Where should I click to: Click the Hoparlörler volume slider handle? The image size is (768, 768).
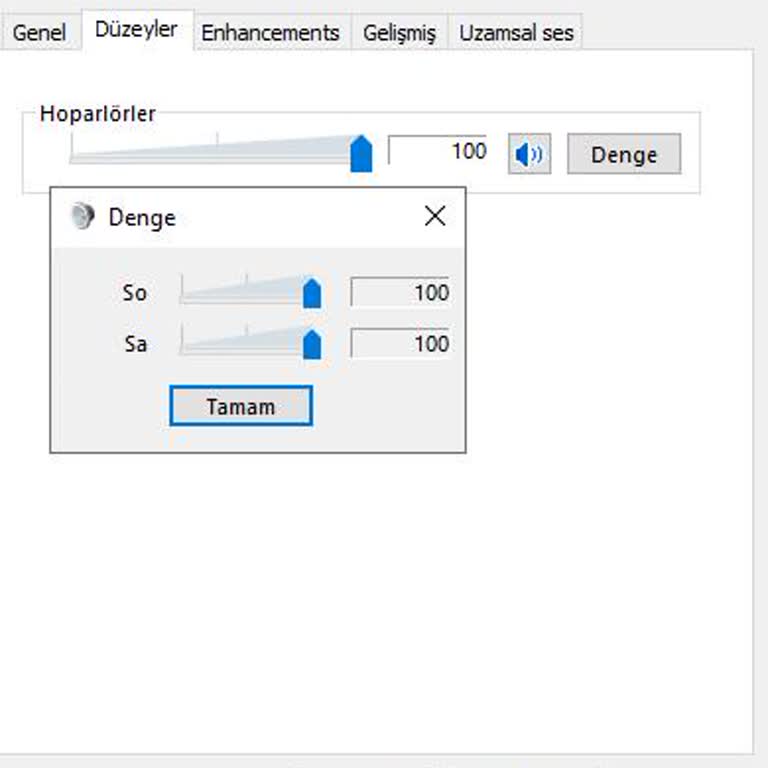tap(361, 154)
